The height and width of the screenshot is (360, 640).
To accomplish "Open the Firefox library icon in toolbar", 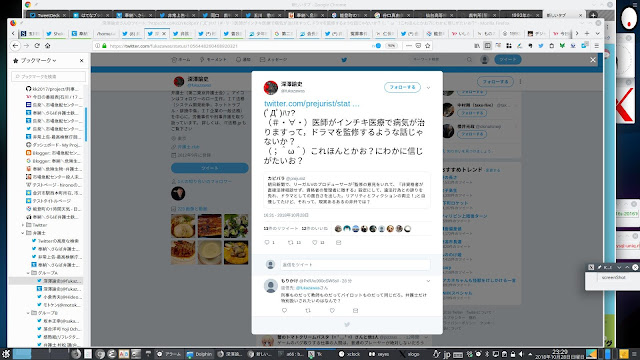I will click(x=477, y=46).
